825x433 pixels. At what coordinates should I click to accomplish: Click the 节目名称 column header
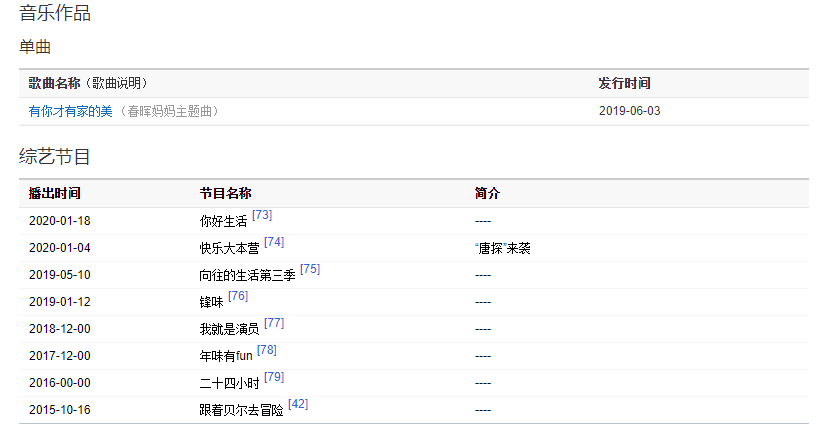[x=225, y=193]
